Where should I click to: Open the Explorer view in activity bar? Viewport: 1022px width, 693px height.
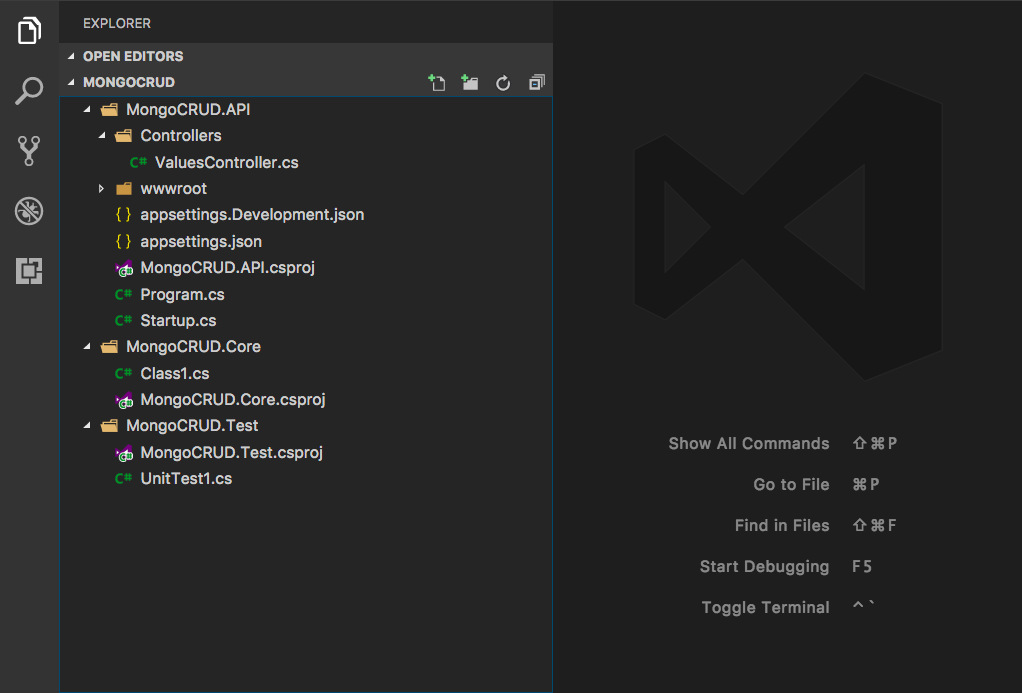(x=29, y=31)
